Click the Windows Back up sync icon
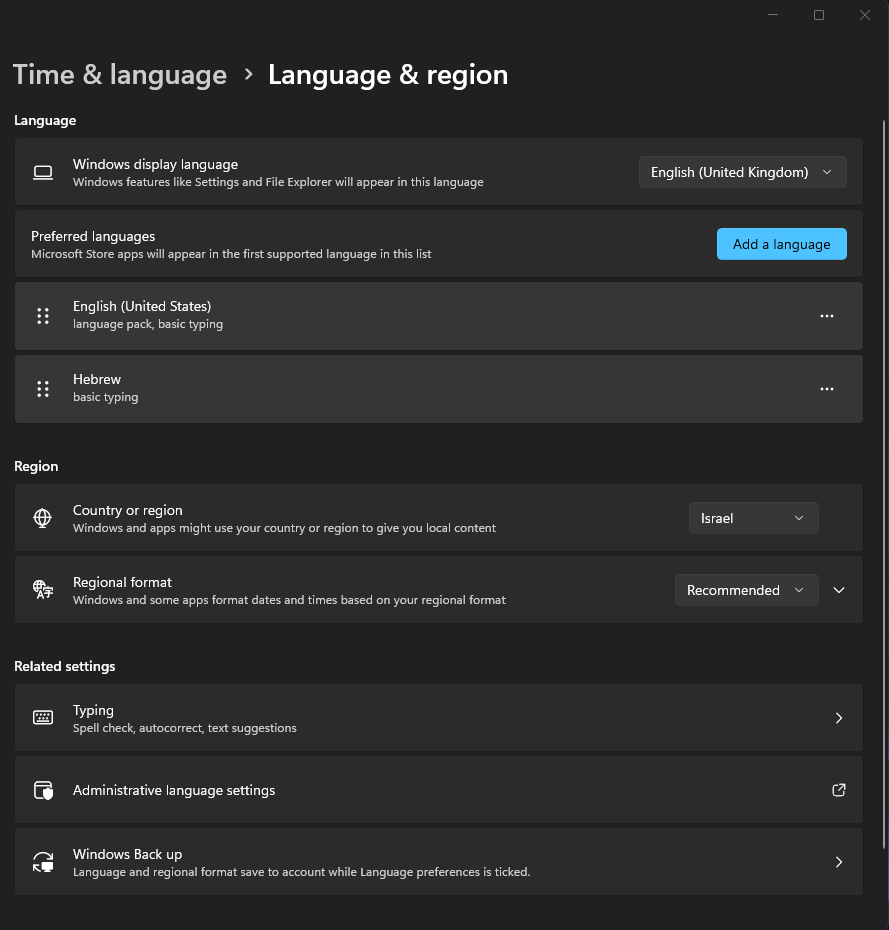 43,862
